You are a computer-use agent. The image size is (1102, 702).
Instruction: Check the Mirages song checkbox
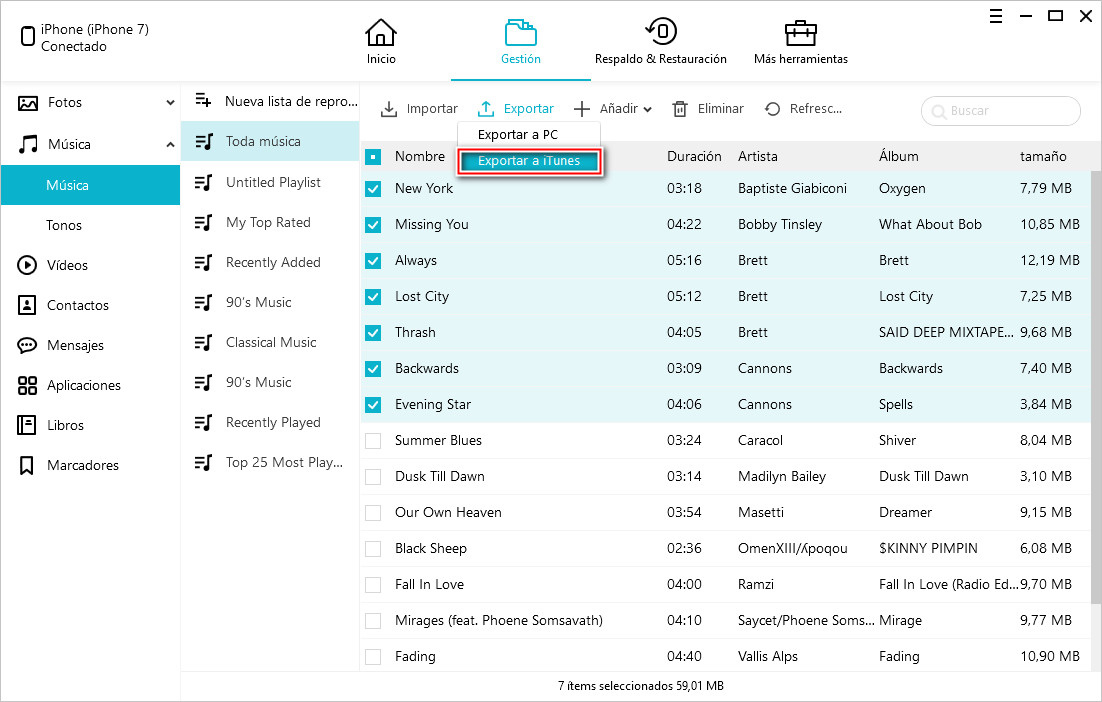(373, 621)
